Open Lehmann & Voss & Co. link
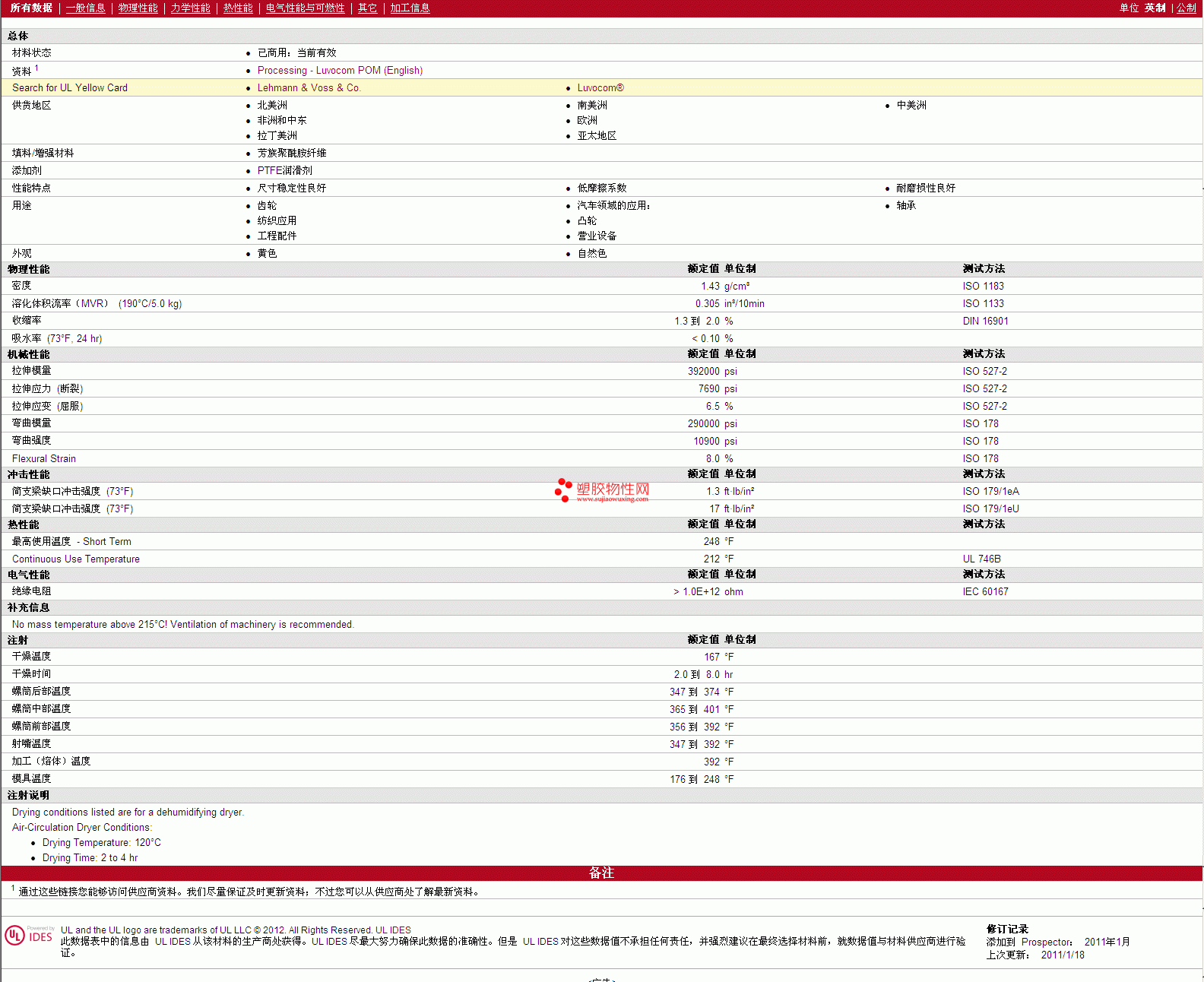 coord(309,87)
